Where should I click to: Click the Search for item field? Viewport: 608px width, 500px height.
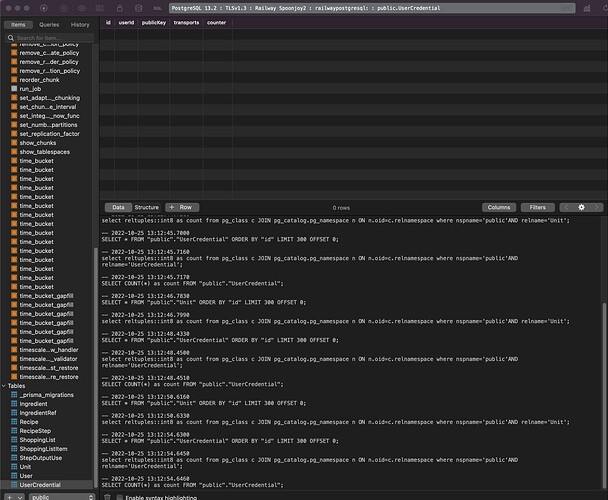tap(49, 38)
